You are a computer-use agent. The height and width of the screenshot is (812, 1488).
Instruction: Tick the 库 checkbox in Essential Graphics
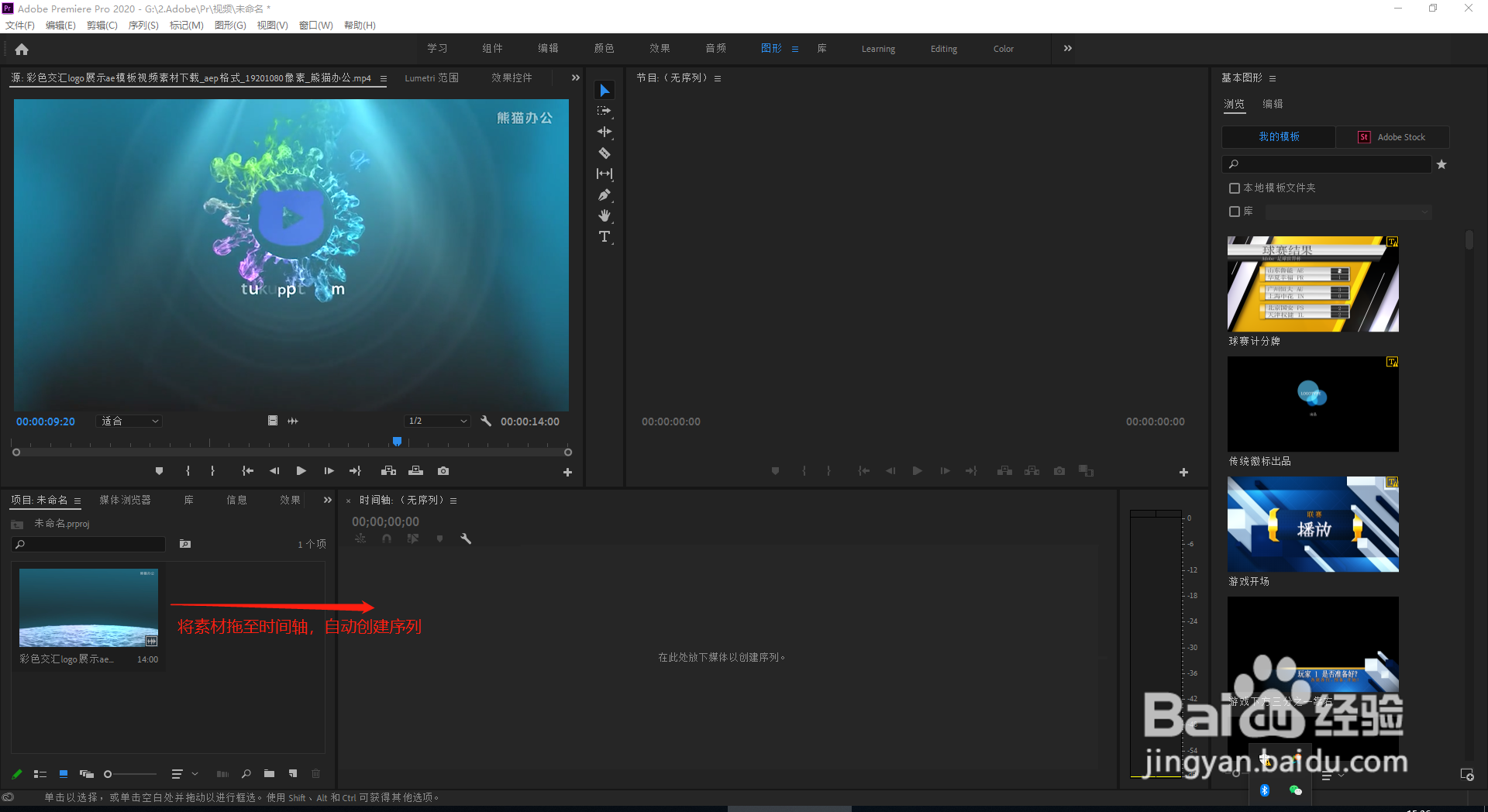[x=1235, y=212]
